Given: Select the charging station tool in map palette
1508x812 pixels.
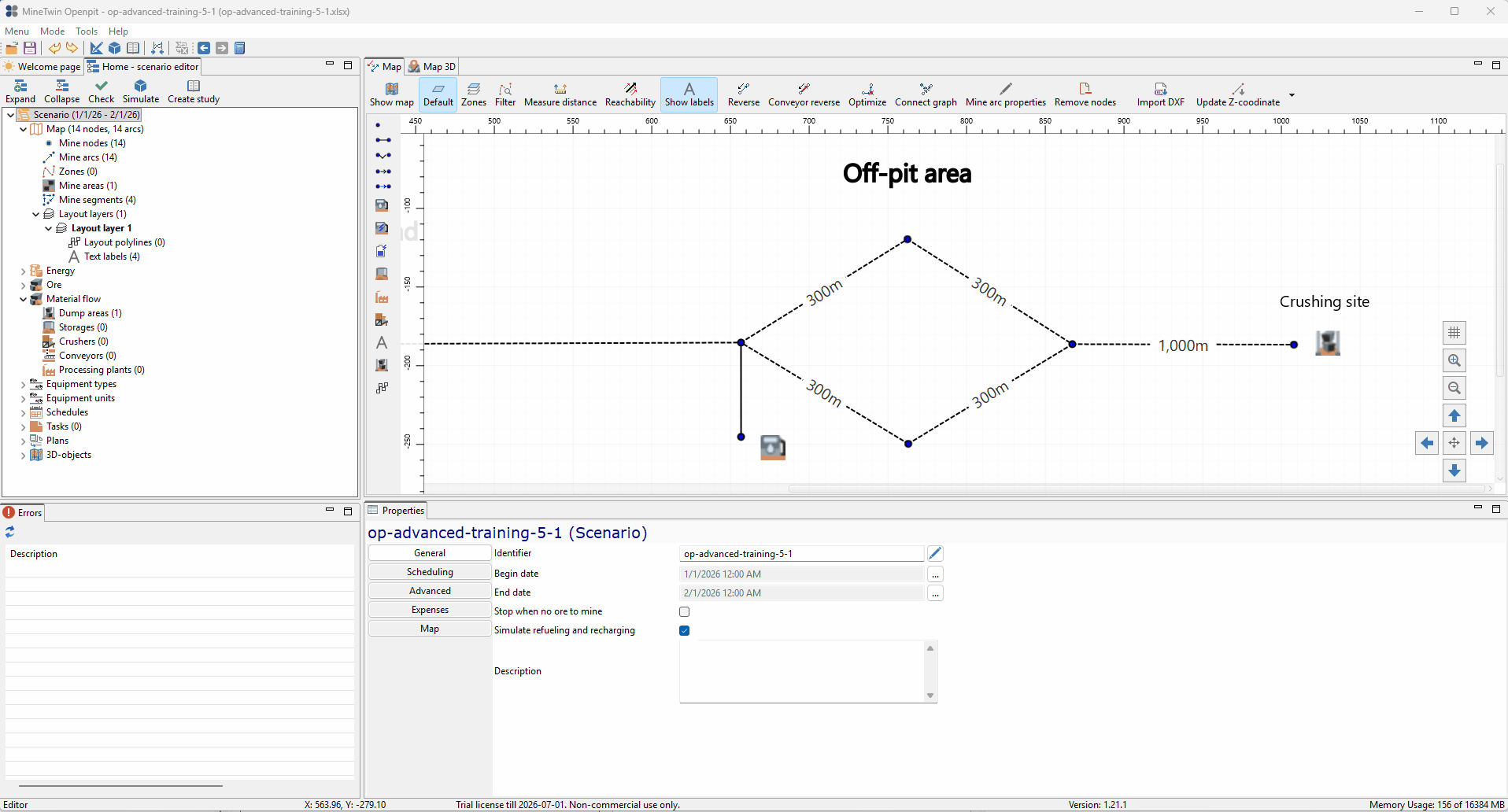Looking at the screenshot, I should coord(382,228).
